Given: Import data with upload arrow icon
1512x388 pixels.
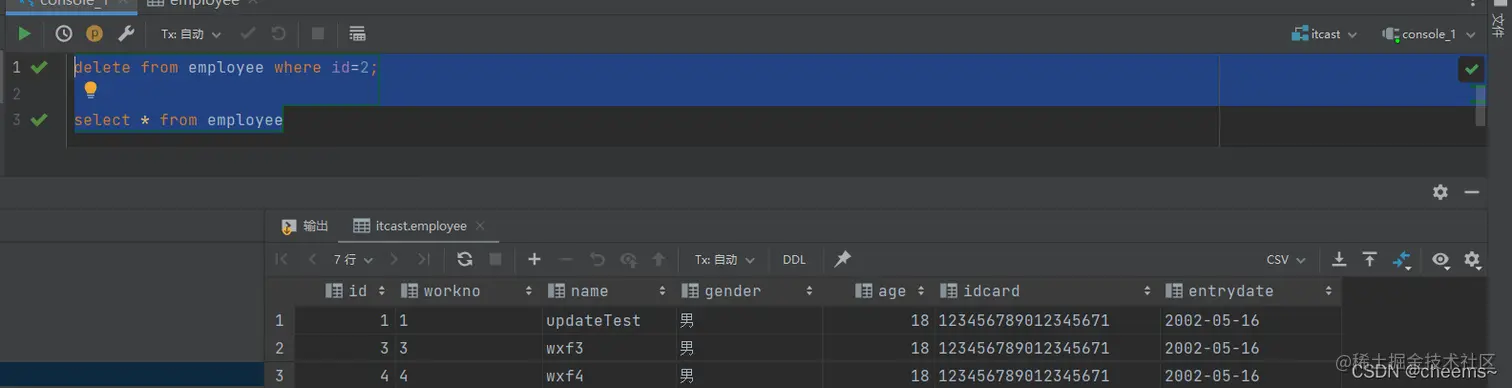Looking at the screenshot, I should [1370, 259].
